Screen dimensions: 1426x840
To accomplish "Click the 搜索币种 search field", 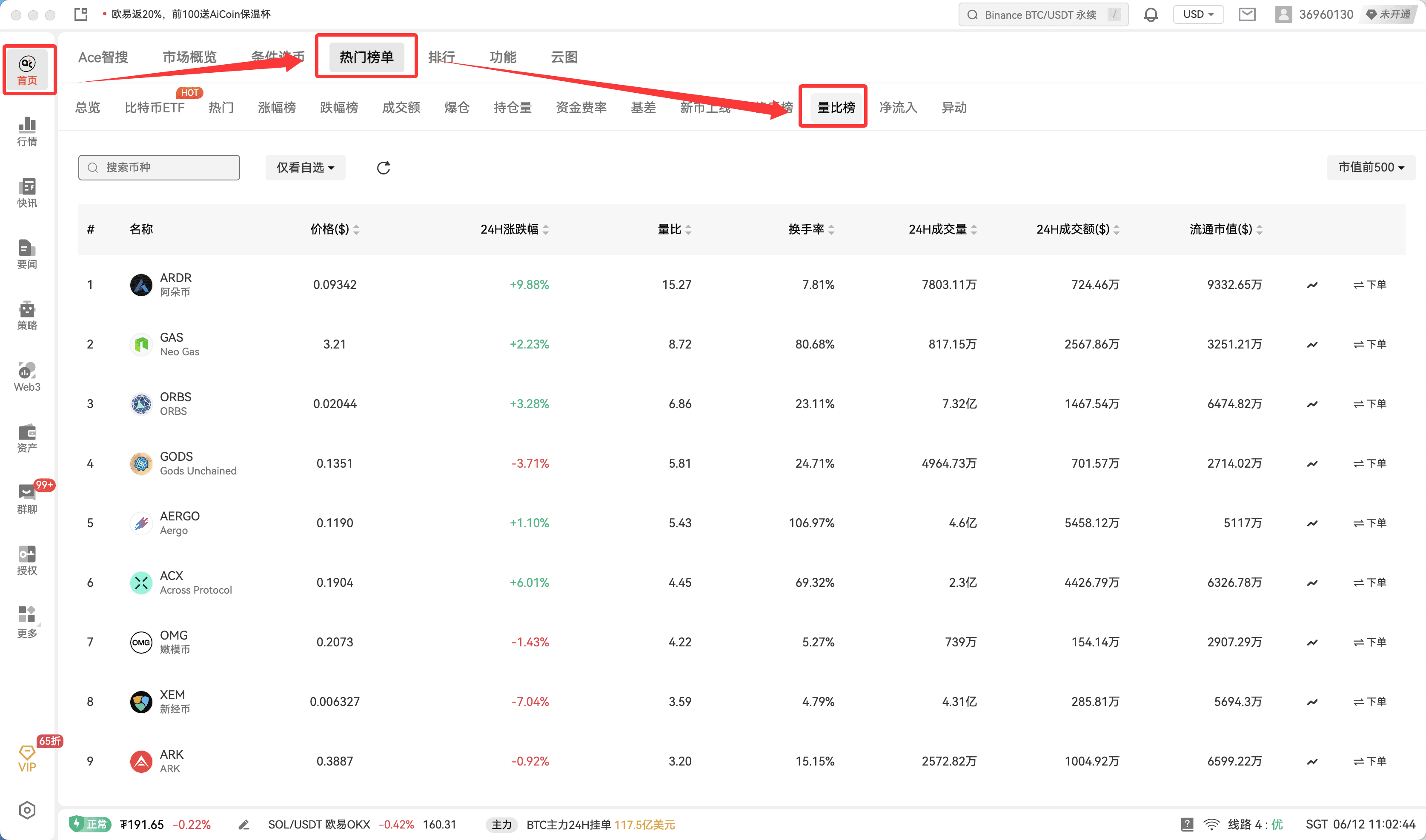I will 159,168.
